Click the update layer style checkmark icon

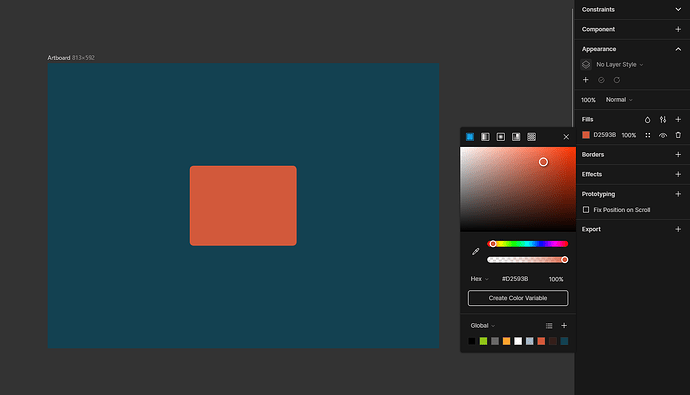pos(601,80)
